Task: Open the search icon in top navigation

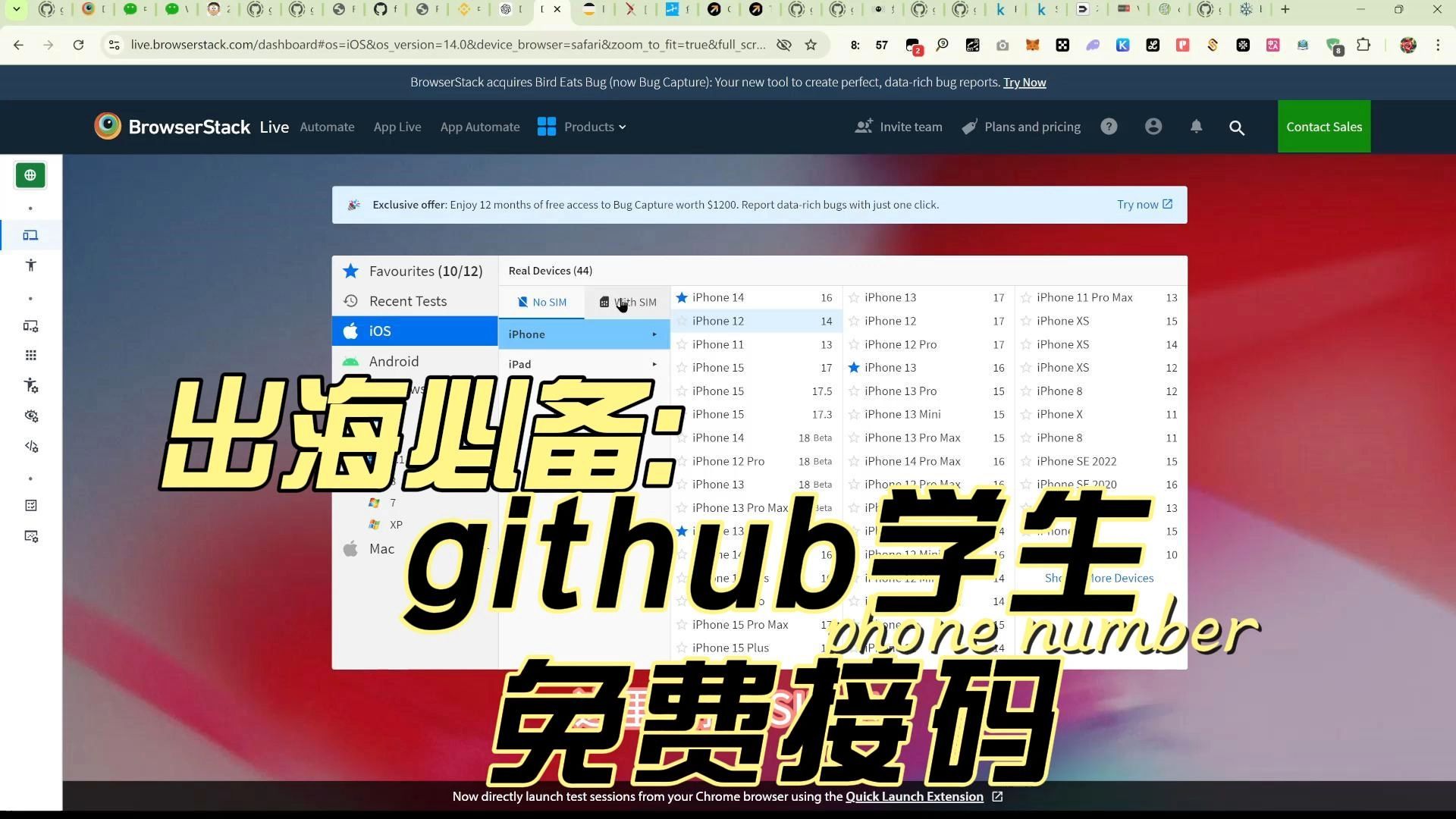Action: click(1237, 126)
